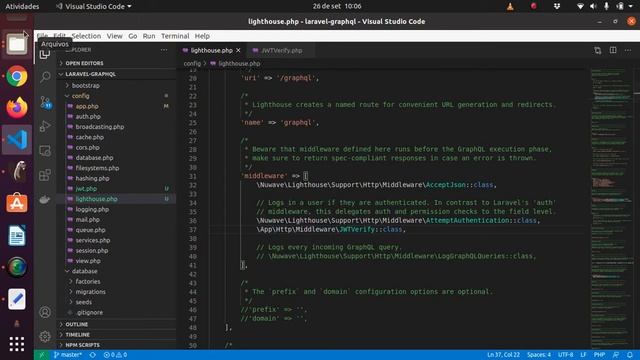This screenshot has width=640, height=360.
Task: Open the Go menu
Action: pos(133,36)
